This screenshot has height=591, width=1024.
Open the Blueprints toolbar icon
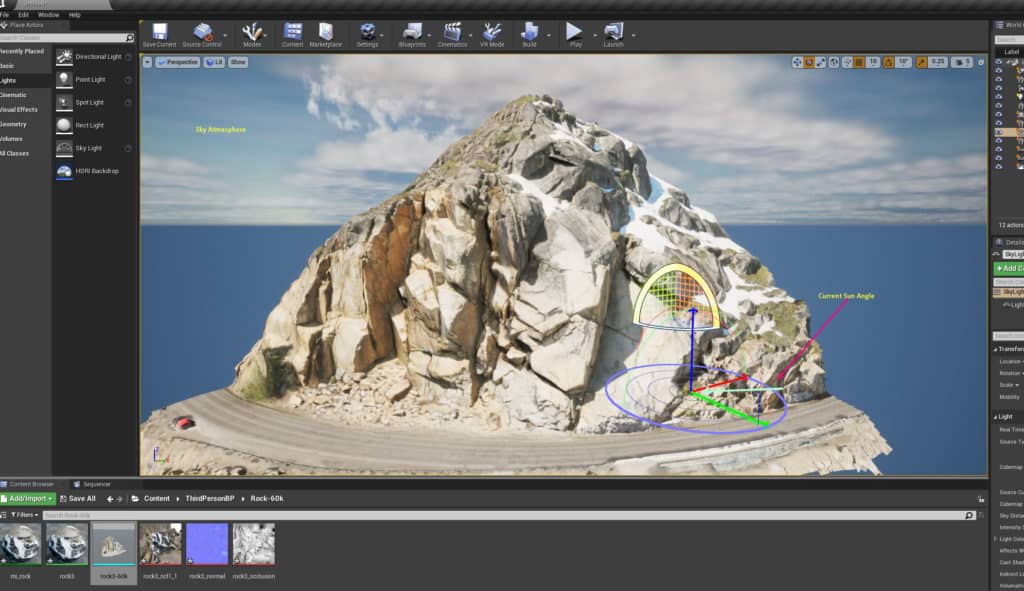coord(412,35)
